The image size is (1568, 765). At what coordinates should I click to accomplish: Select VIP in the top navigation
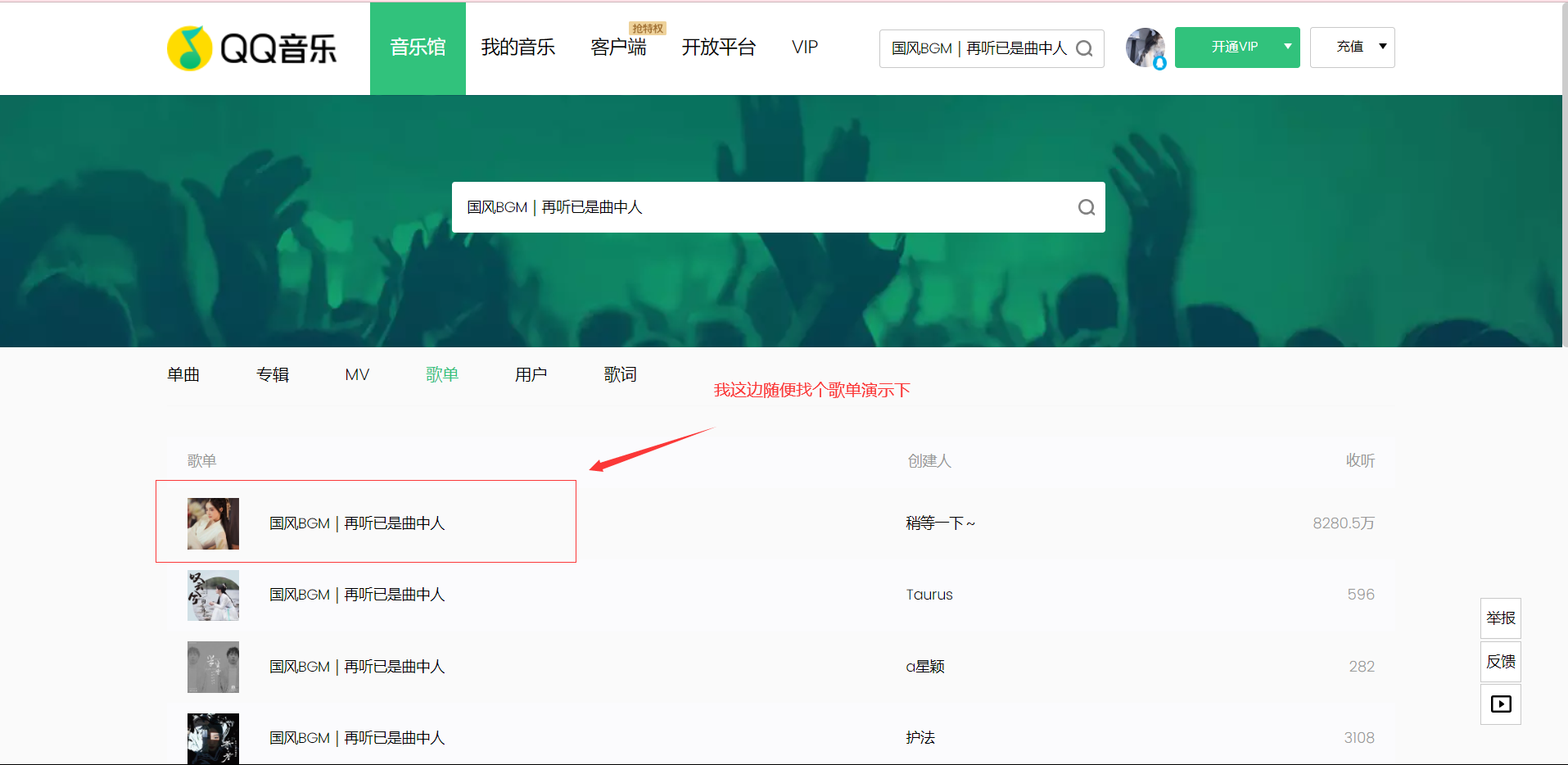tap(805, 48)
